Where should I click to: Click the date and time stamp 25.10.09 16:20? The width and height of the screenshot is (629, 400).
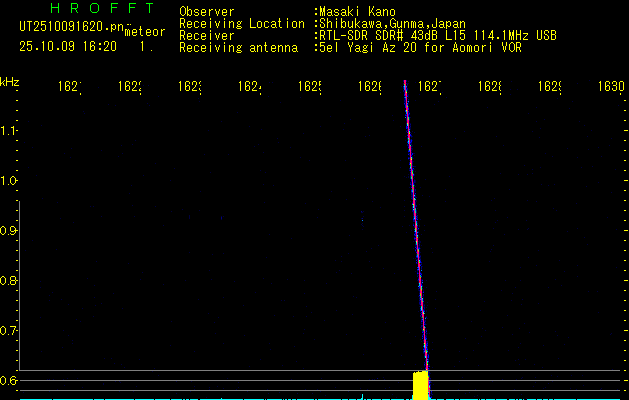[x=68, y=46]
